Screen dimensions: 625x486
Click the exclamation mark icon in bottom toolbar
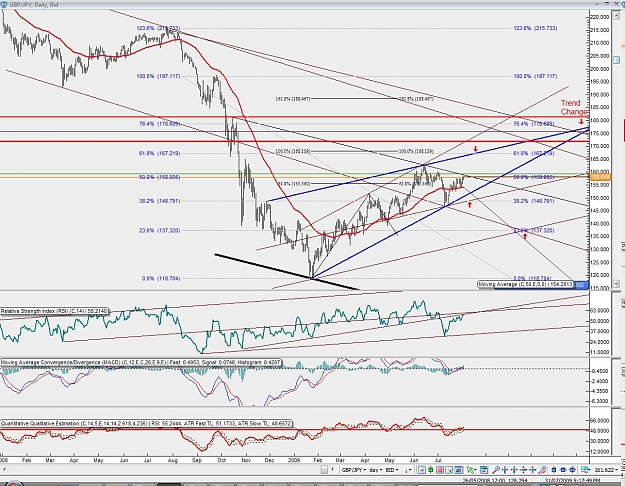pos(332,470)
